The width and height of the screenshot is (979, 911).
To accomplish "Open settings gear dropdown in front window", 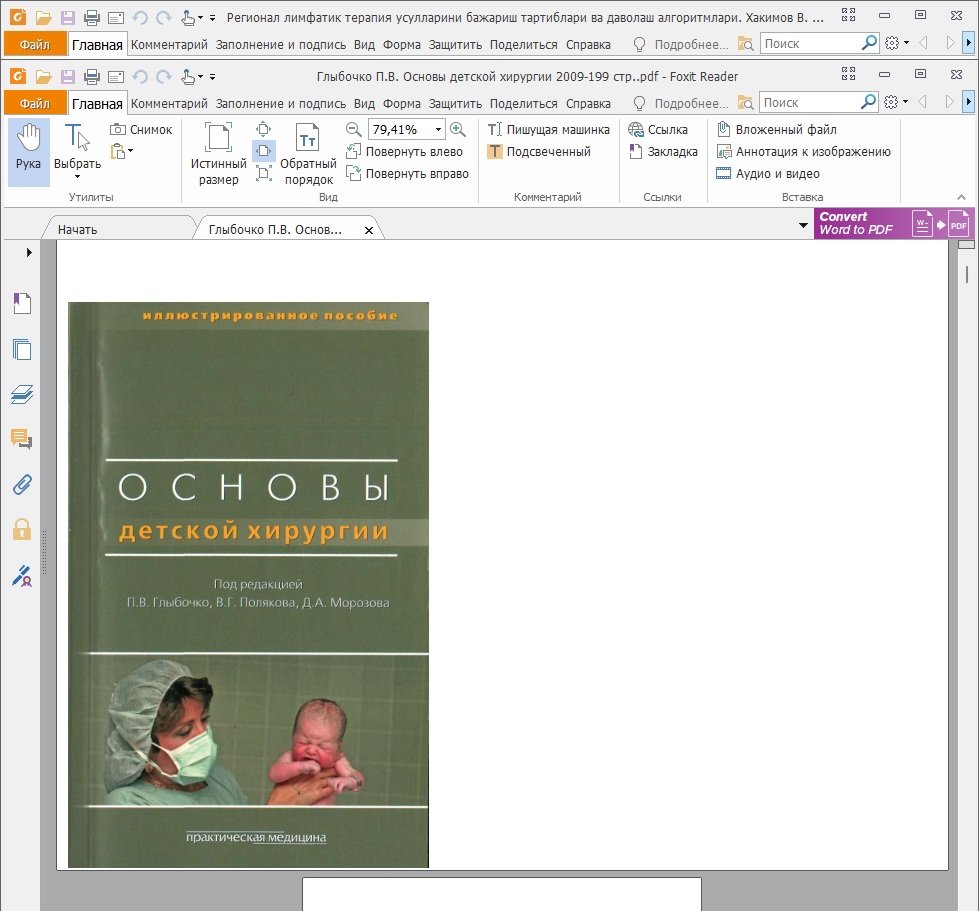I will pyautogui.click(x=896, y=102).
